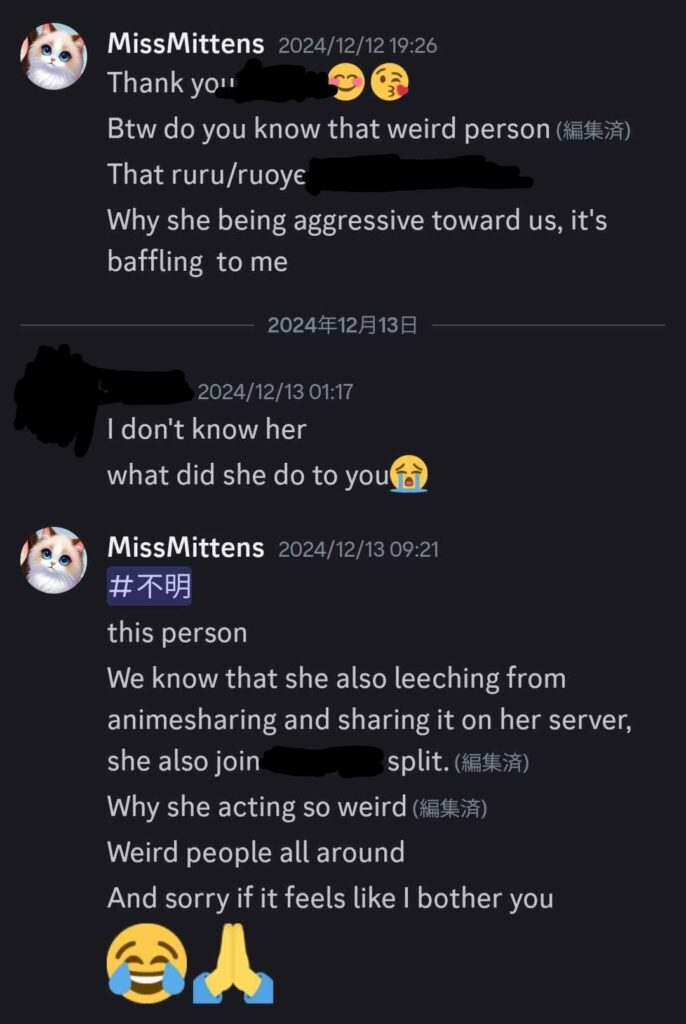Screen dimensions: 686x1024
Task: Tap the kissing heart emoji
Action: point(390,83)
